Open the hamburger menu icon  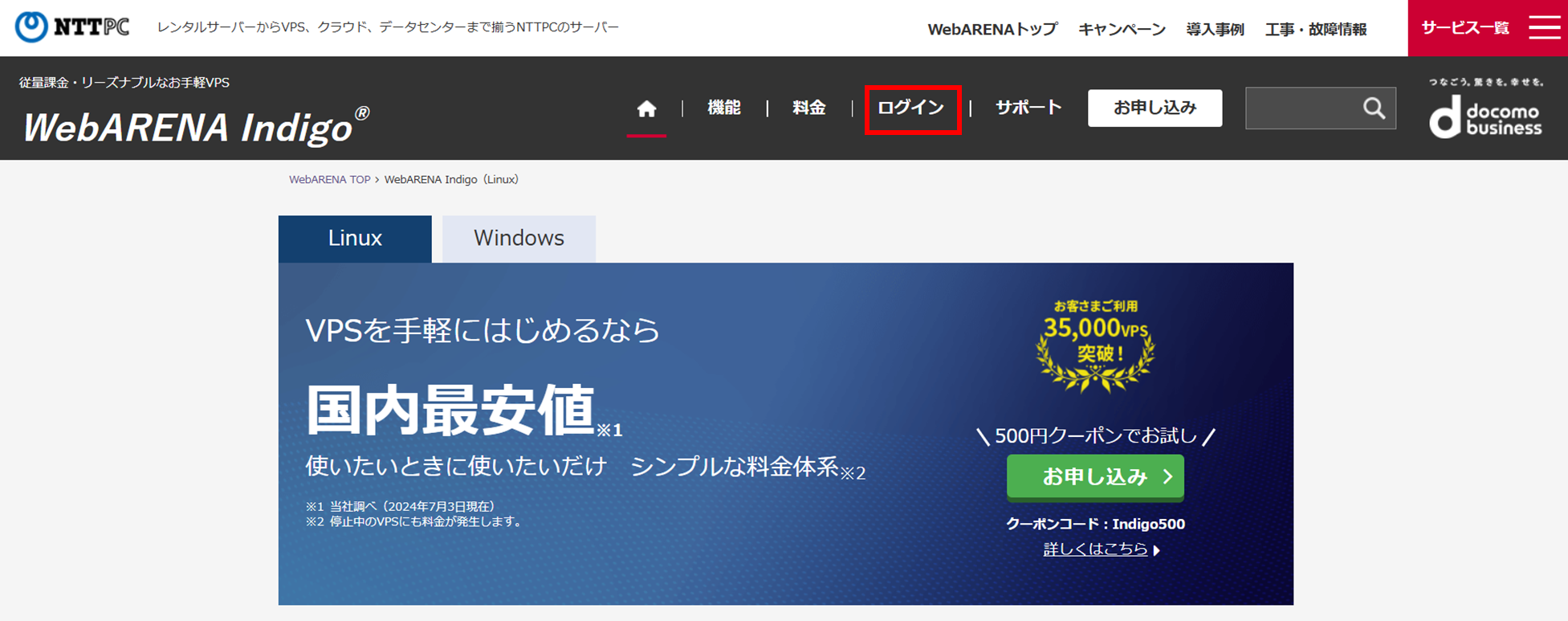point(1544,27)
